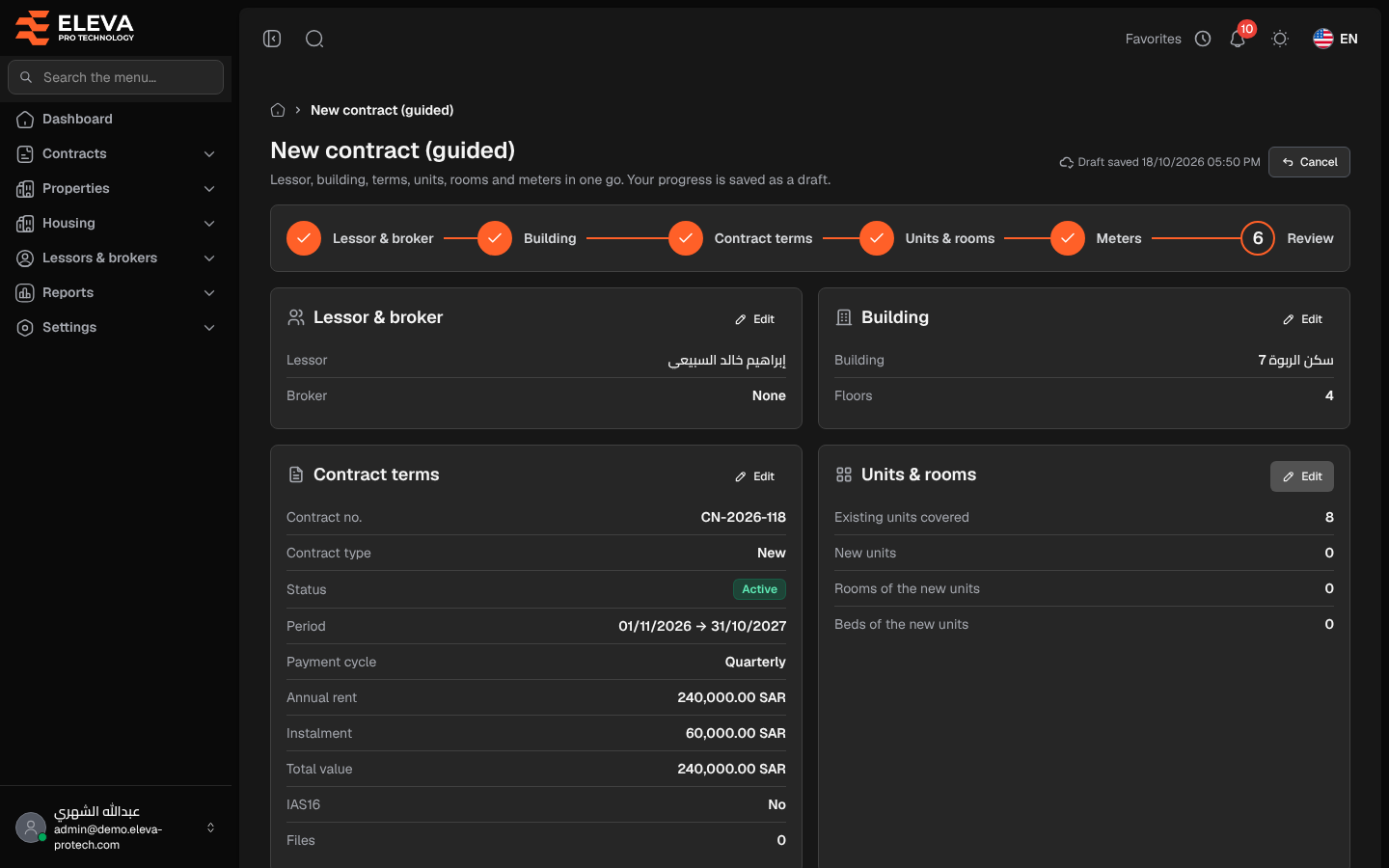Click the Lessor & broker card people icon

point(296,317)
